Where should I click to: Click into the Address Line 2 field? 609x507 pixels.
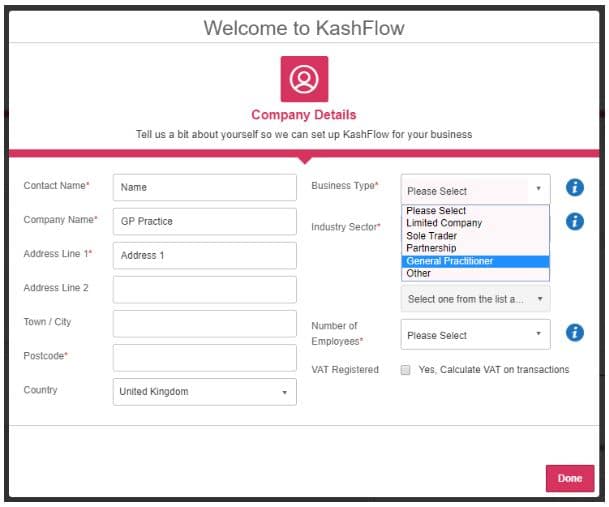[205, 289]
